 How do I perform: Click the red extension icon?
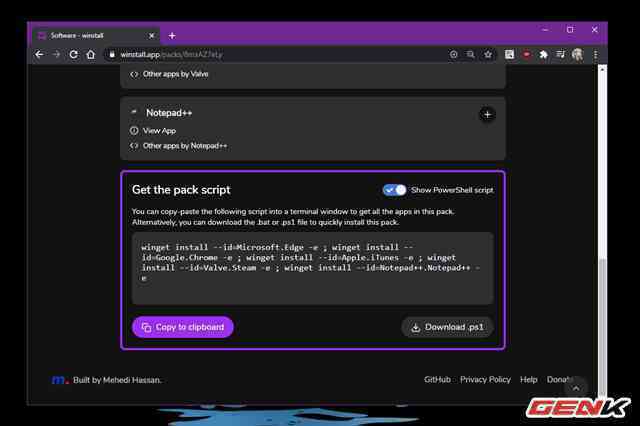coord(527,54)
